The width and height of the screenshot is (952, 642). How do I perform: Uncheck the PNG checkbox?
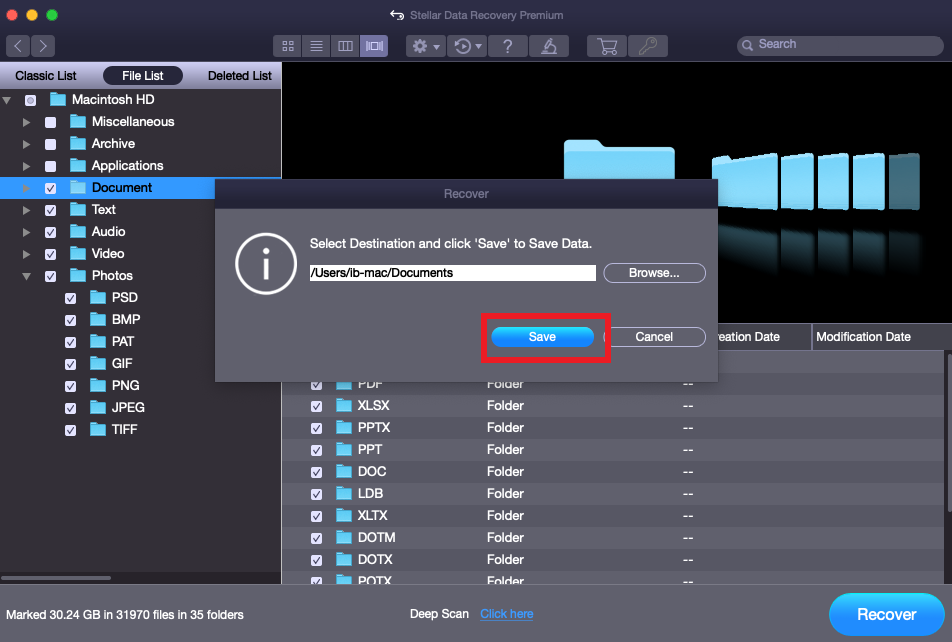pos(70,386)
